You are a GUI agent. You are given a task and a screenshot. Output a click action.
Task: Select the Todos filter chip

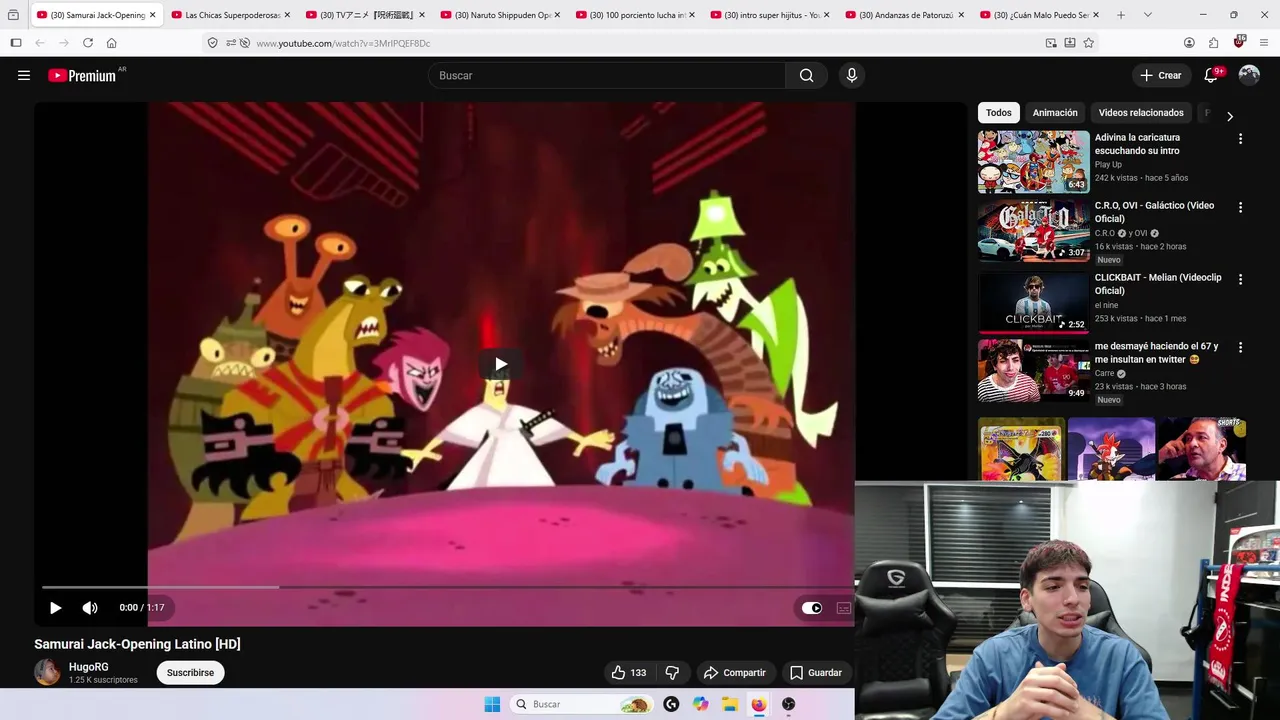998,113
